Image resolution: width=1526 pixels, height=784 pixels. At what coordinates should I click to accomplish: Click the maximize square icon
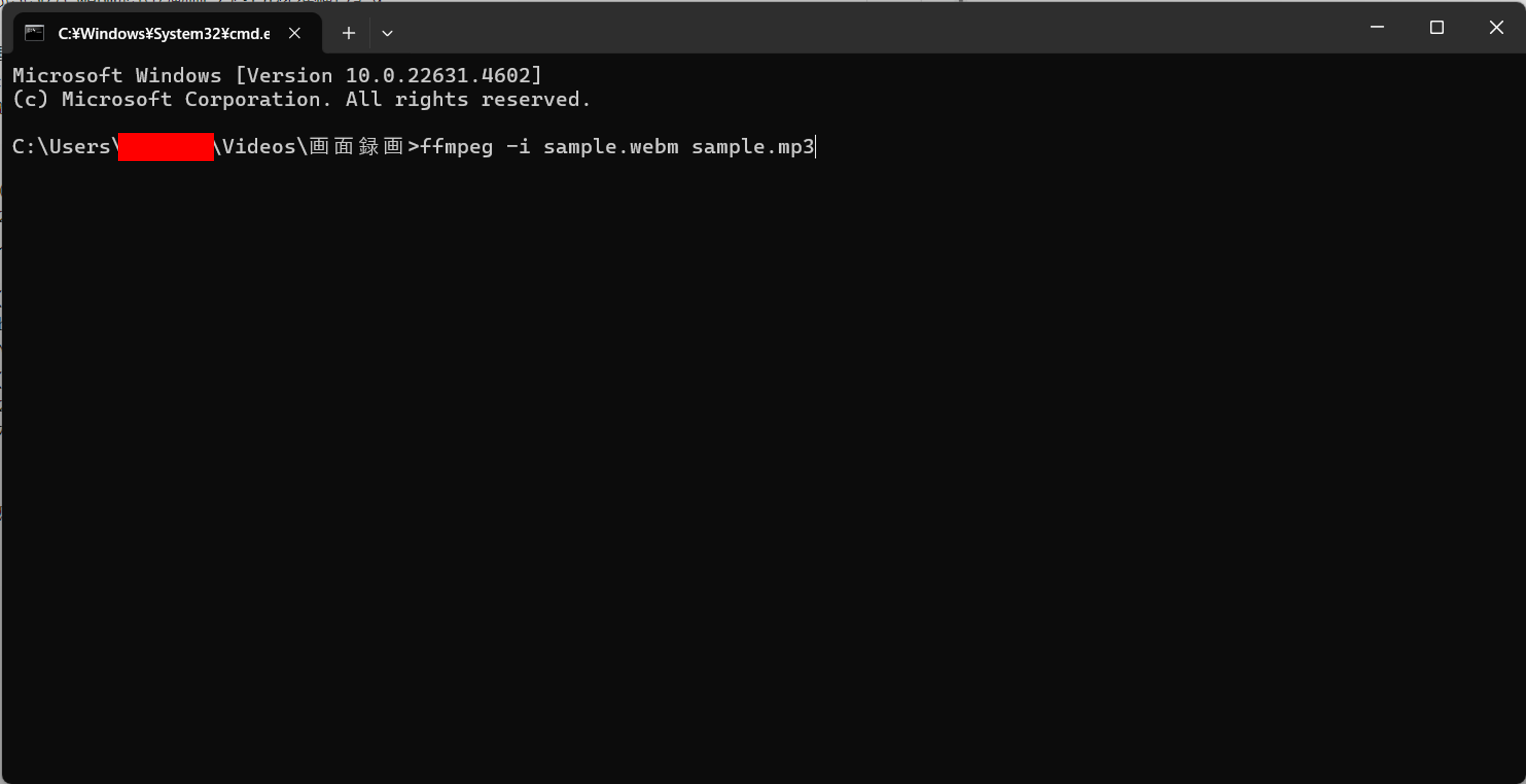tap(1437, 27)
